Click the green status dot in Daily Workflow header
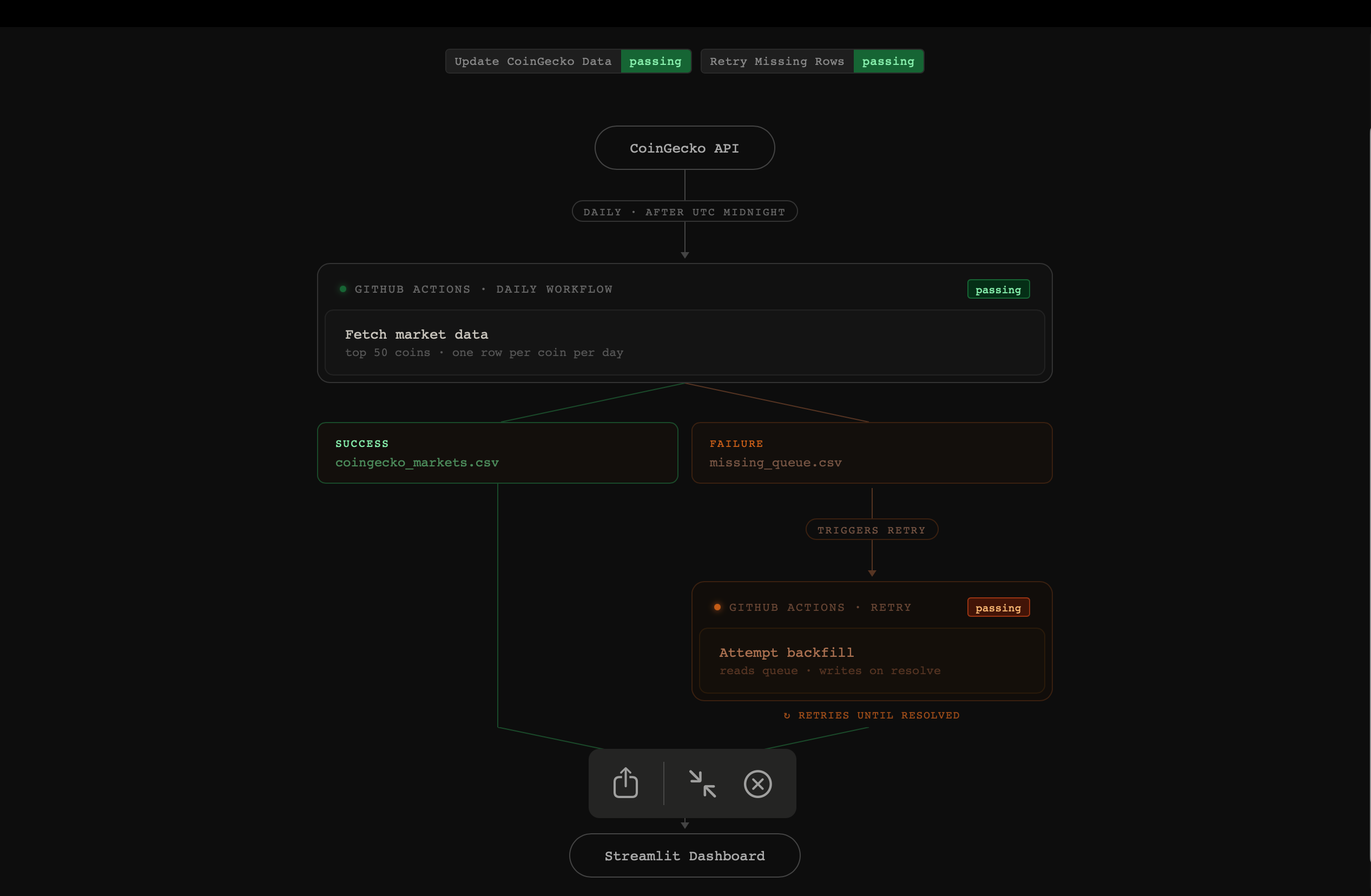1371x896 pixels. (x=343, y=289)
